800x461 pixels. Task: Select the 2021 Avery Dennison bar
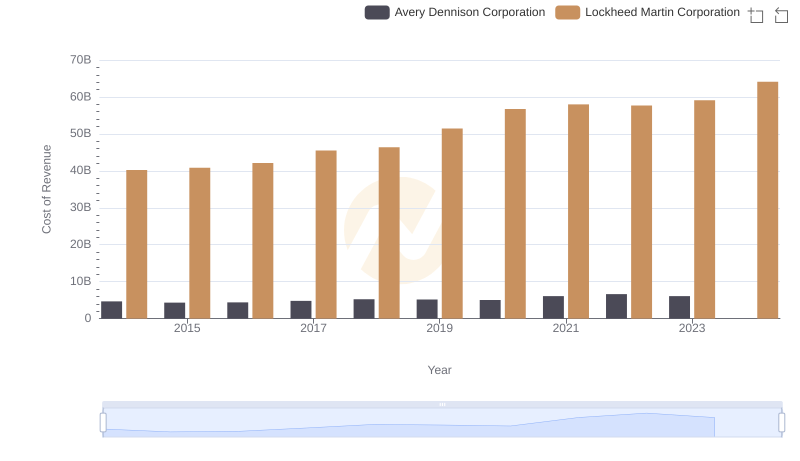(554, 308)
